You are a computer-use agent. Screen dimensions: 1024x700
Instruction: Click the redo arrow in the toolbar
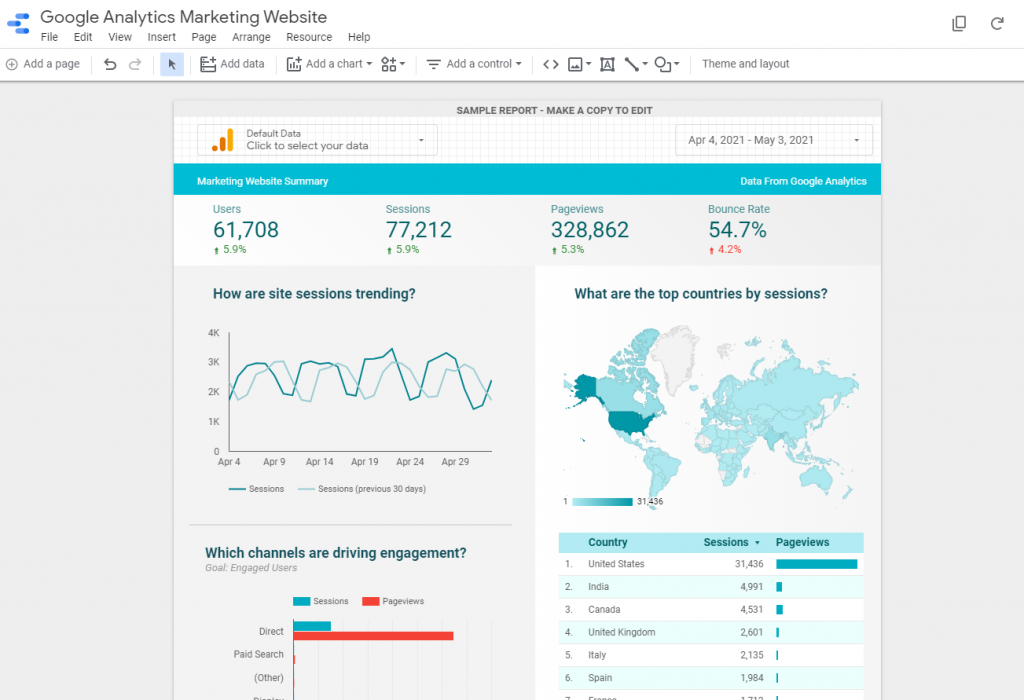pos(135,64)
